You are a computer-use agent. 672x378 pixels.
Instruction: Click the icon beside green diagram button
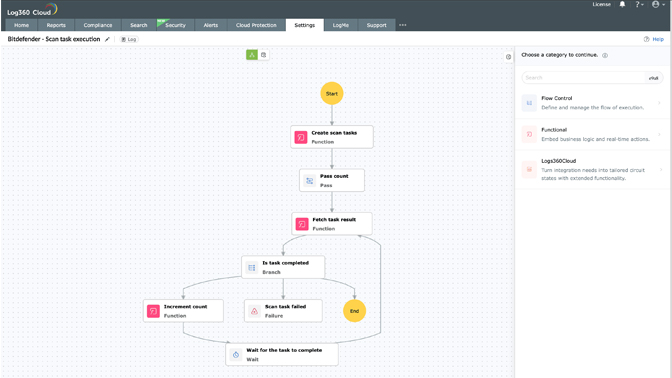[x=264, y=55]
